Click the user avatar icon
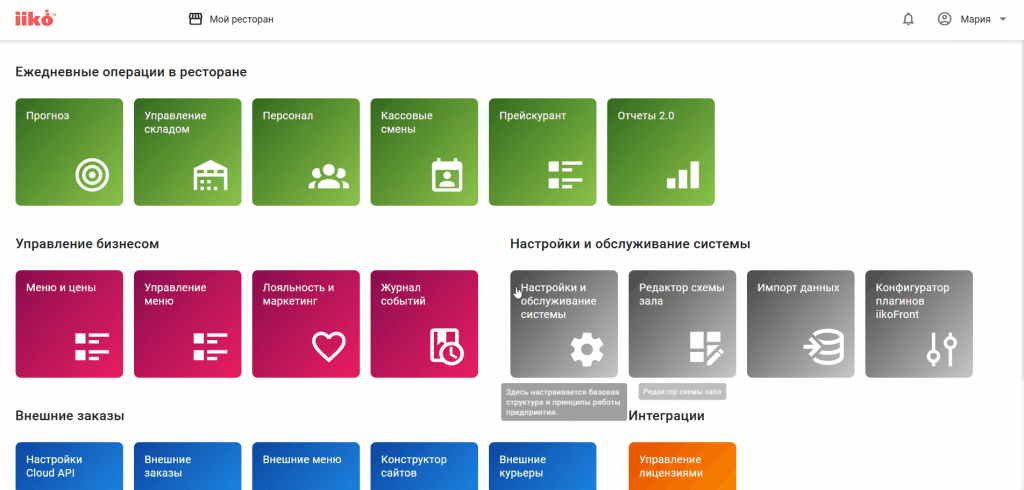 click(944, 19)
